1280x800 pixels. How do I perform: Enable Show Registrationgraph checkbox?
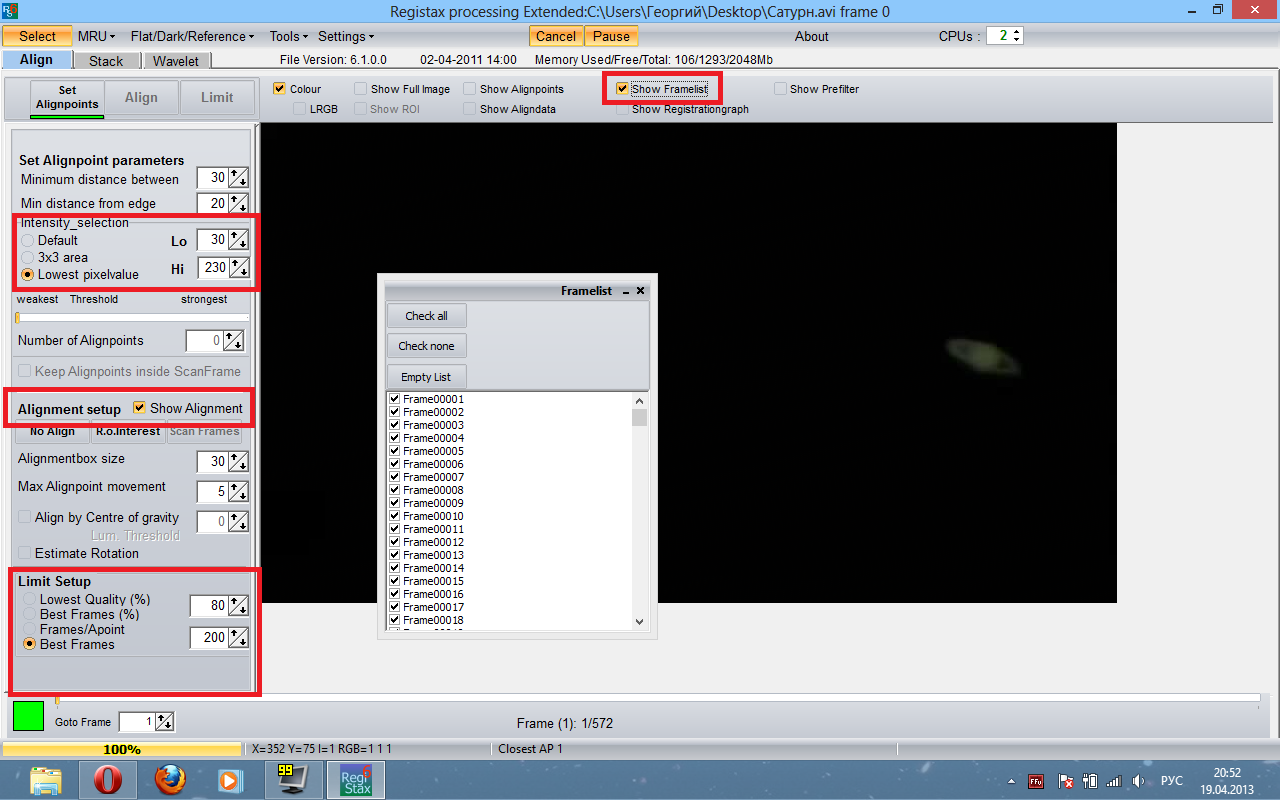point(622,109)
